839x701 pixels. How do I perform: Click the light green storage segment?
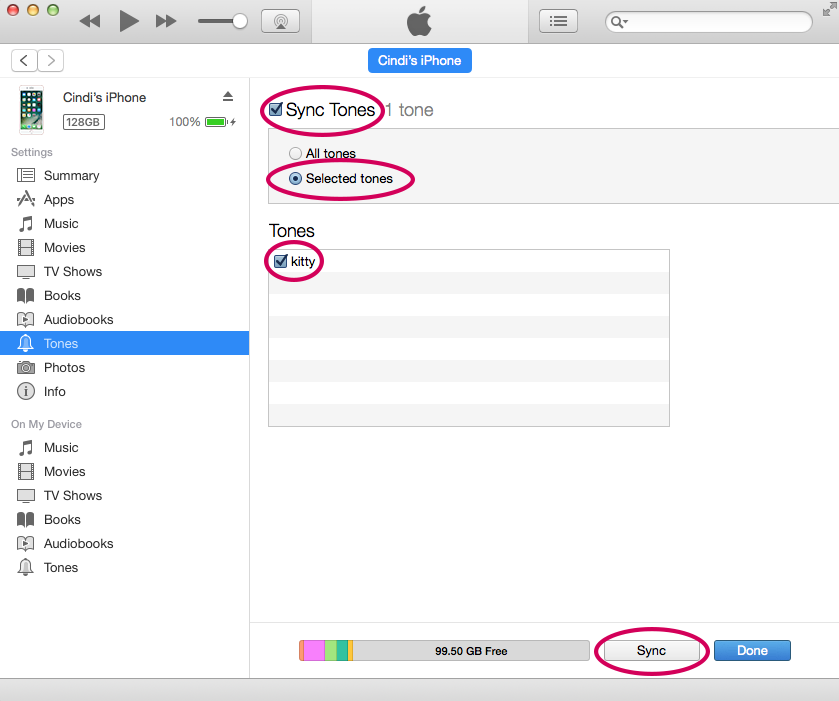(x=331, y=651)
